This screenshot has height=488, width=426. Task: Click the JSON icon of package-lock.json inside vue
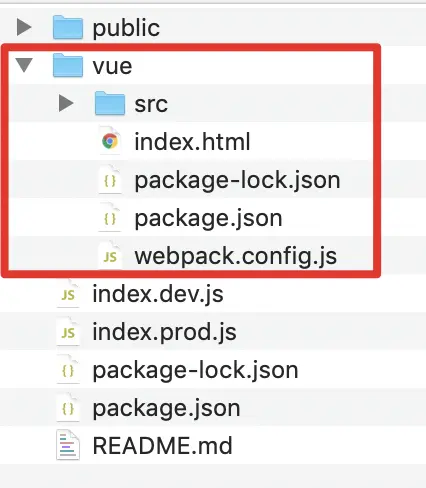coord(110,180)
